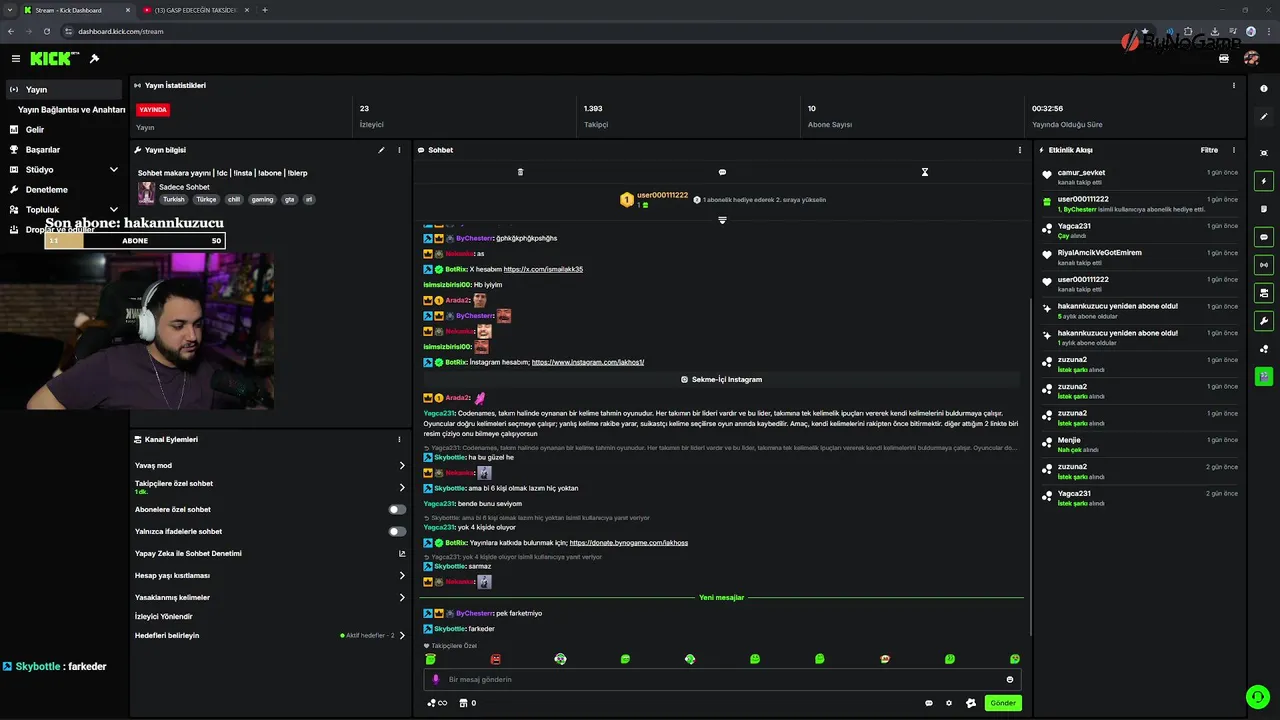Click İzleyici Yönlendir
Image resolution: width=1280 pixels, height=720 pixels.
click(164, 616)
